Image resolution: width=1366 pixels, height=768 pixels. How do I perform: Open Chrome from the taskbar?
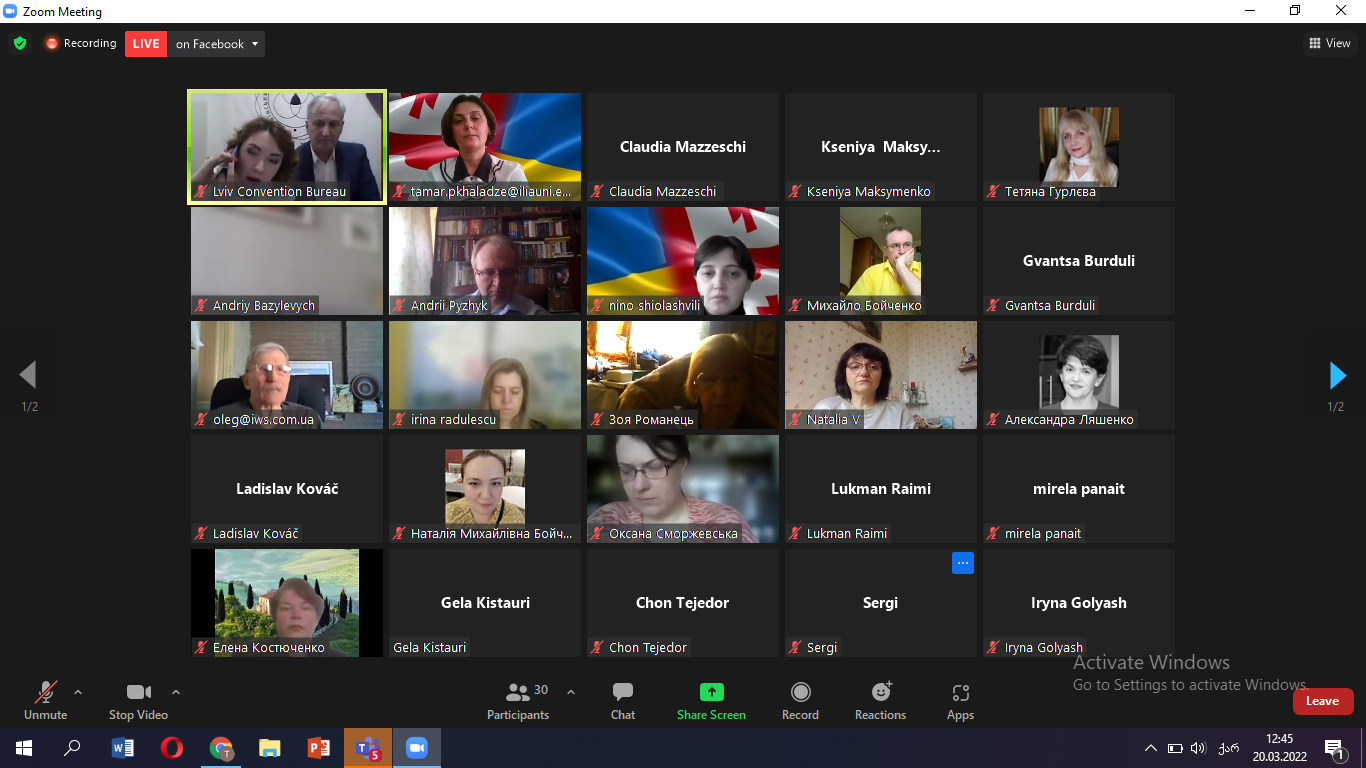click(x=221, y=748)
